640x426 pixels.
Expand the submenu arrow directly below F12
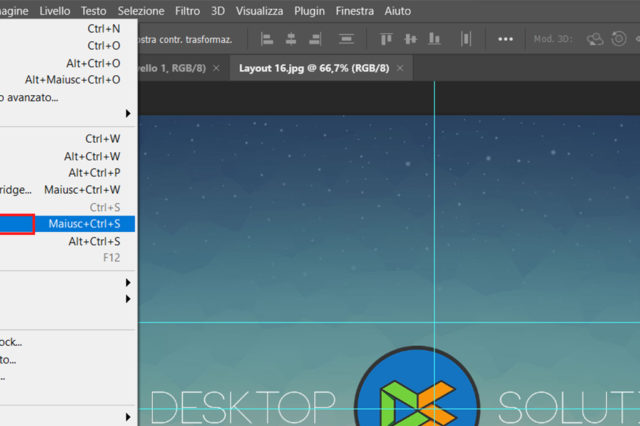tap(128, 282)
